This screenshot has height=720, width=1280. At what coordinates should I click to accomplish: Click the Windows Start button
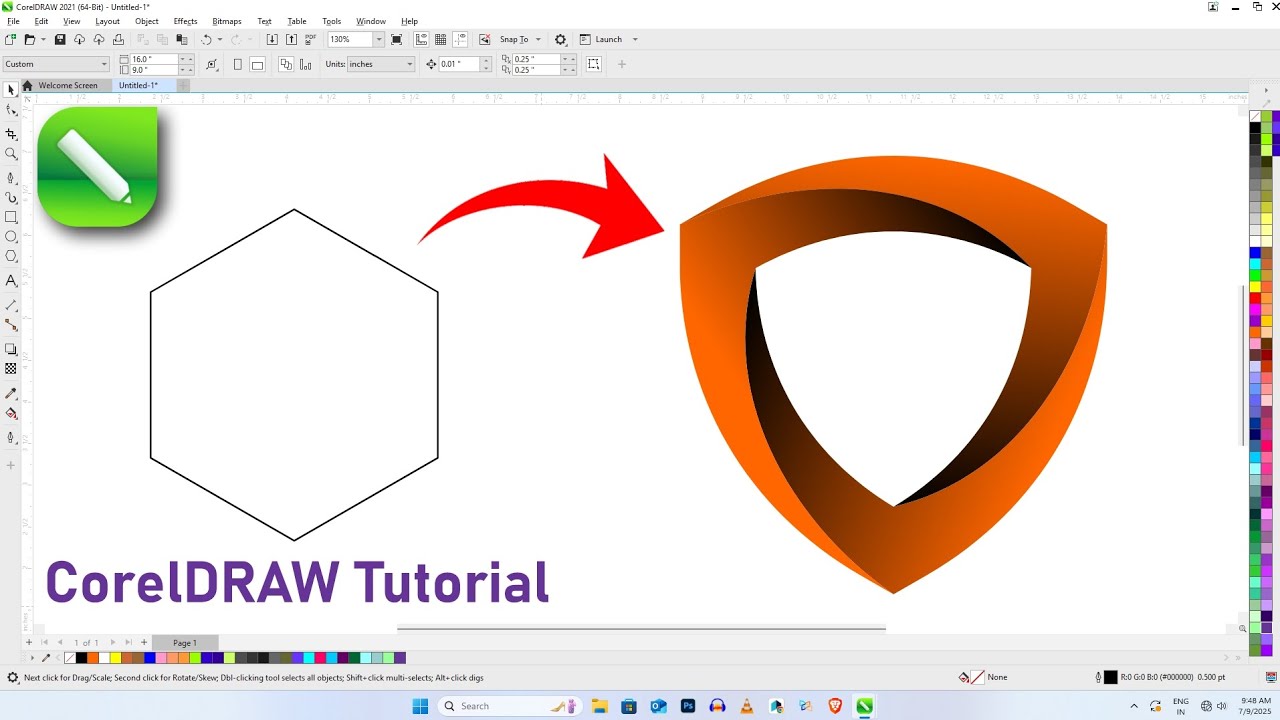pos(420,706)
